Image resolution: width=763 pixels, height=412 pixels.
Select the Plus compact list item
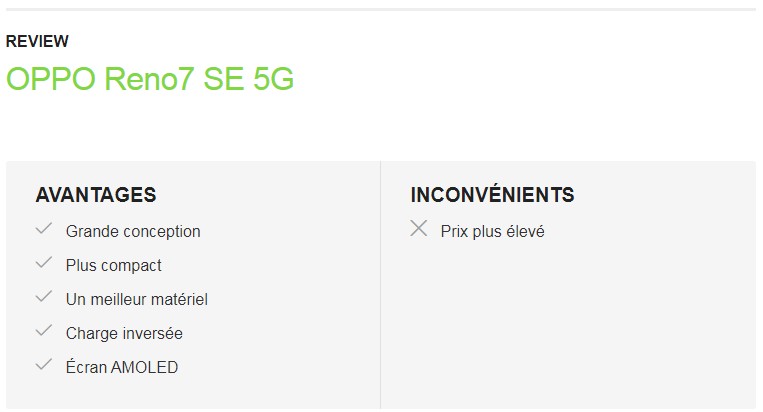point(113,266)
